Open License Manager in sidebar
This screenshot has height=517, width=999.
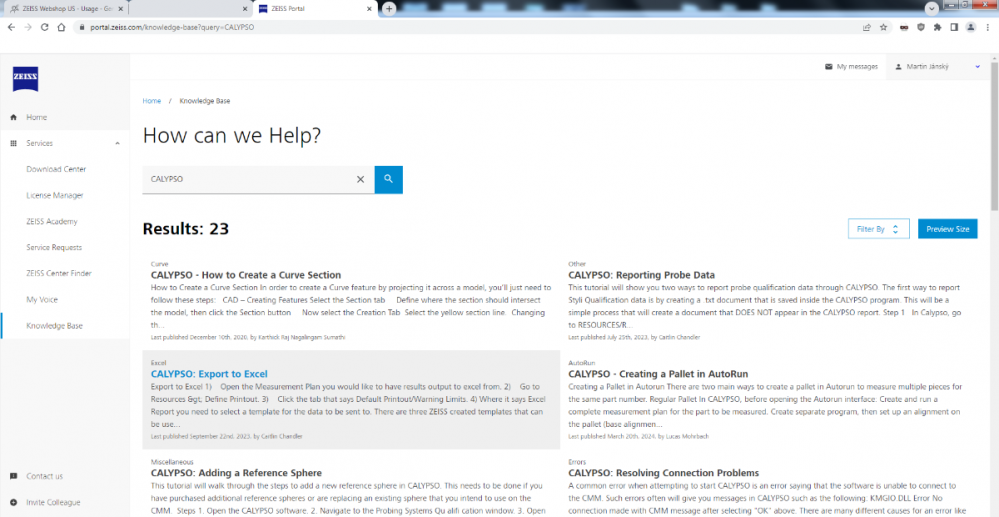pyautogui.click(x=55, y=195)
